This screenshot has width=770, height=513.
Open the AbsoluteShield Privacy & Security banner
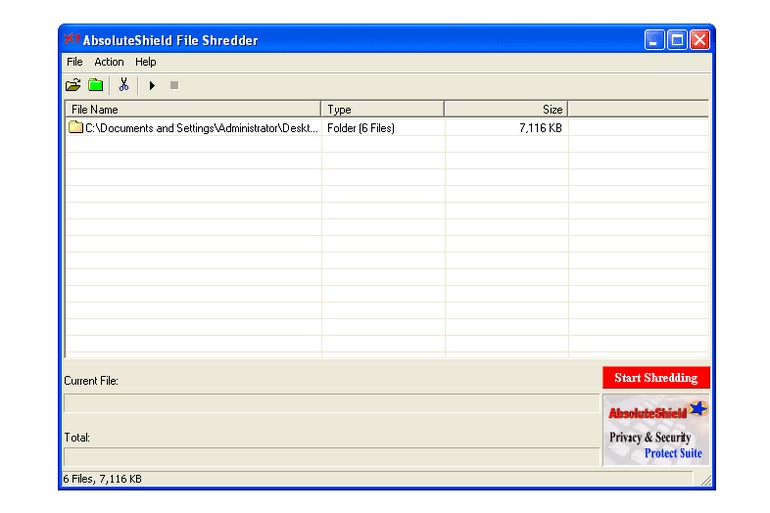[x=656, y=430]
